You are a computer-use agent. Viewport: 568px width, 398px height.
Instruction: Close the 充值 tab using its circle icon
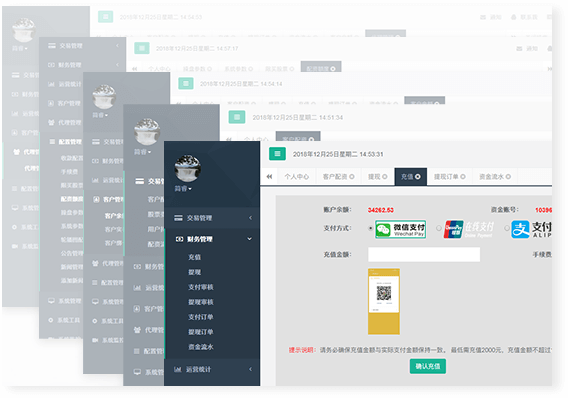418,176
